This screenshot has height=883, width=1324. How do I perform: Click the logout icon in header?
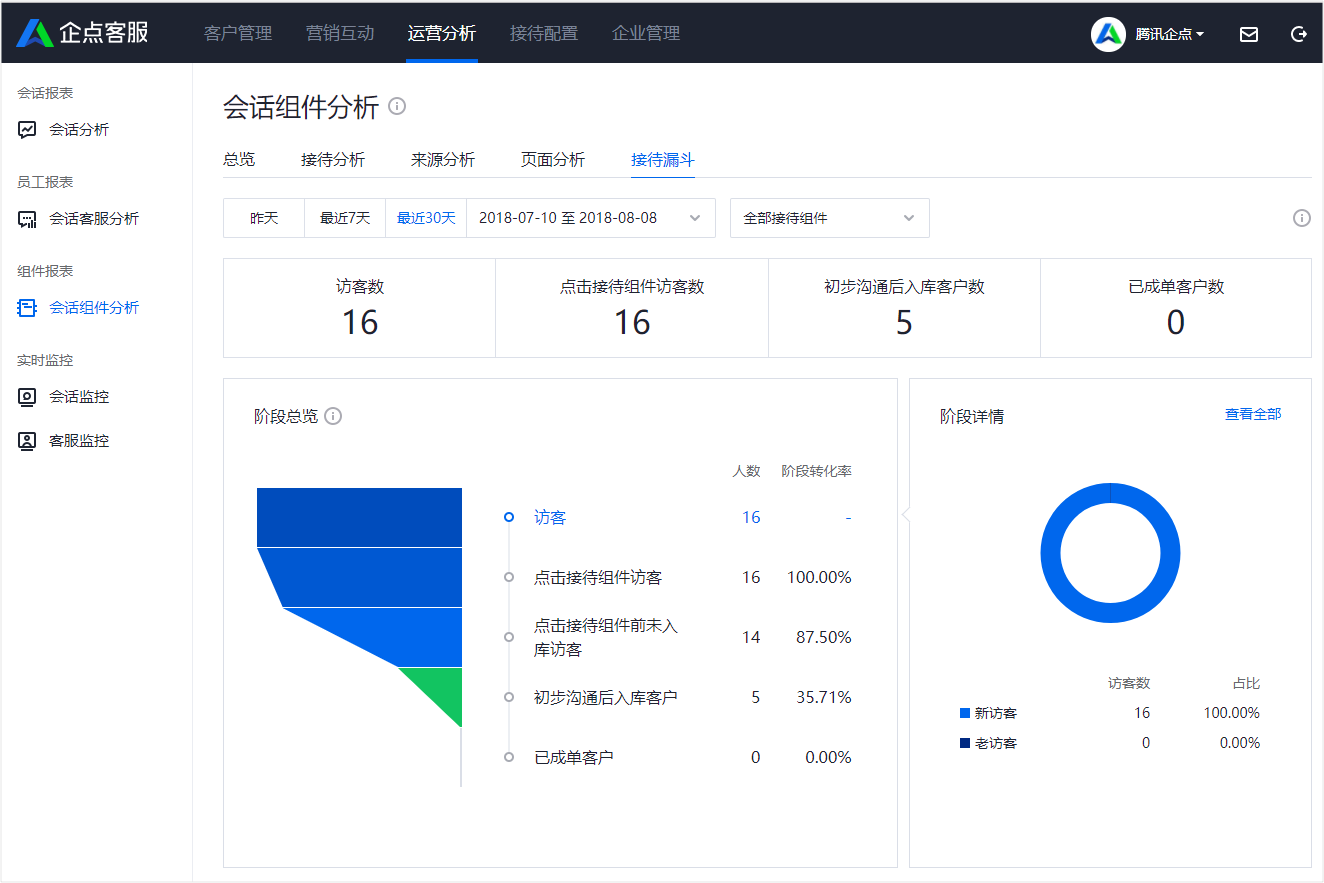click(x=1299, y=34)
